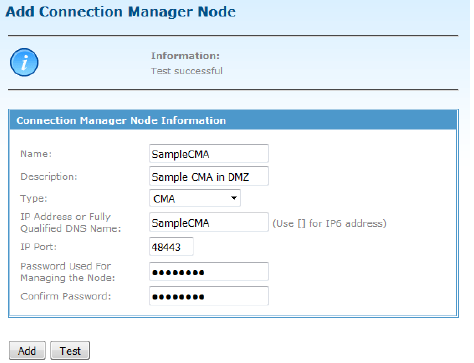
Task: Click the Confirm Password: label
Action: coord(66,296)
